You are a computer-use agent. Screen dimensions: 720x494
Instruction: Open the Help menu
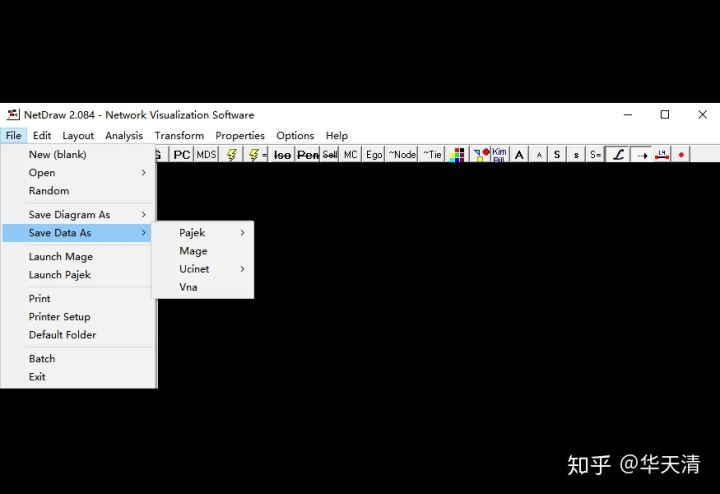point(337,135)
